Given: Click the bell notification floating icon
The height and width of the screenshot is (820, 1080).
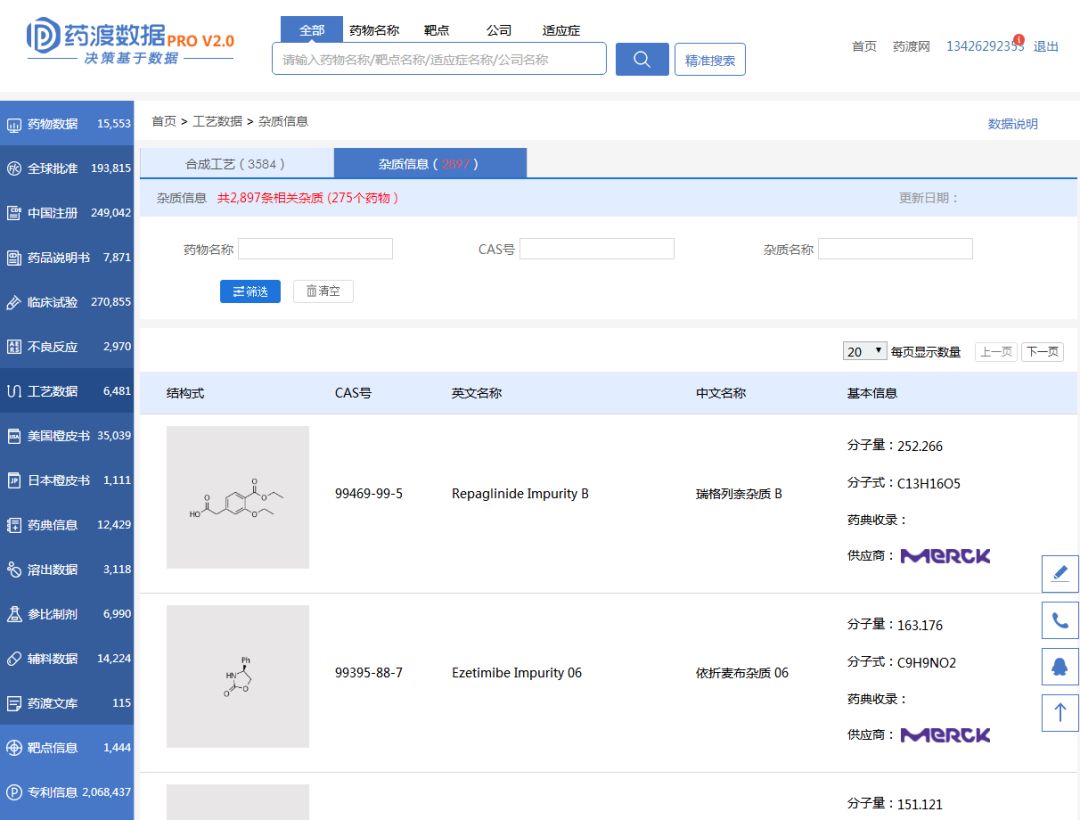Looking at the screenshot, I should pyautogui.click(x=1060, y=666).
